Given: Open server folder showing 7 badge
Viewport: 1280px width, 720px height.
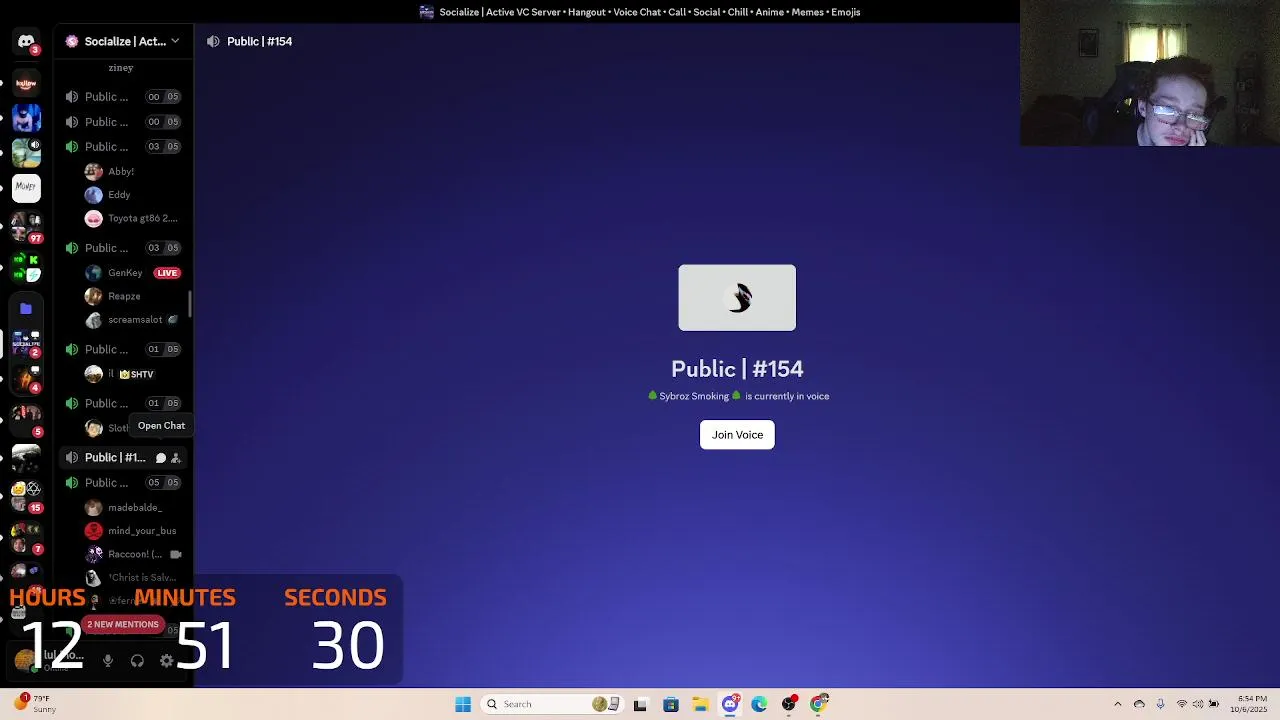Looking at the screenshot, I should (26, 537).
